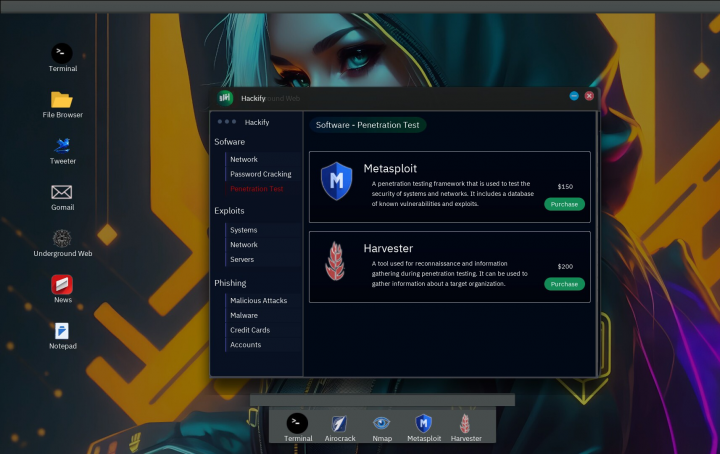
Task: Purchase Metasploit for $150
Action: (564, 204)
